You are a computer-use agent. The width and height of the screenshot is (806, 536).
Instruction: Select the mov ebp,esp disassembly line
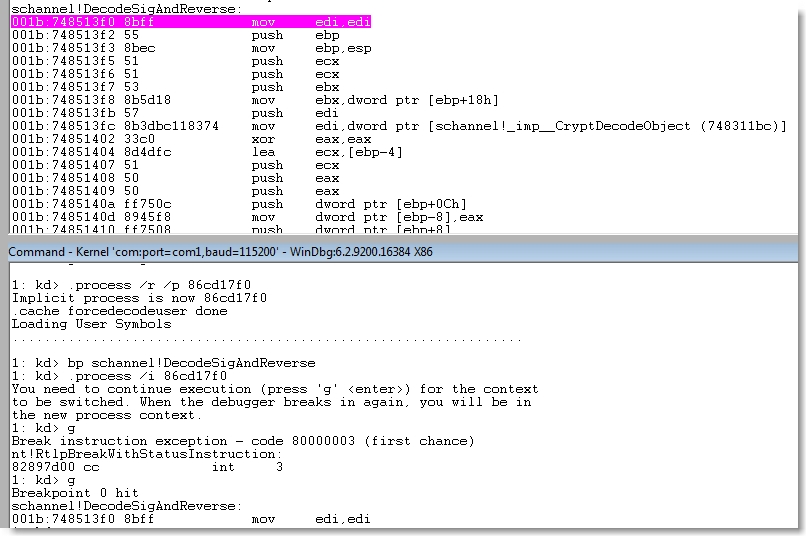click(x=190, y=47)
